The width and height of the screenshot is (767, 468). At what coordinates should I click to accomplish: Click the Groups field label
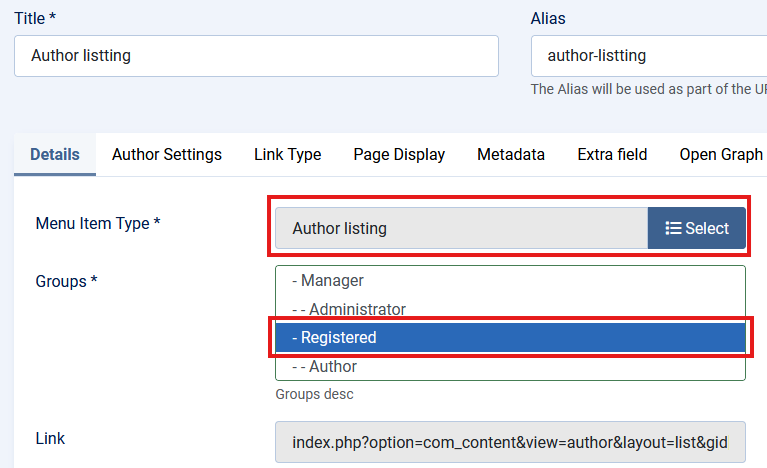point(66,281)
